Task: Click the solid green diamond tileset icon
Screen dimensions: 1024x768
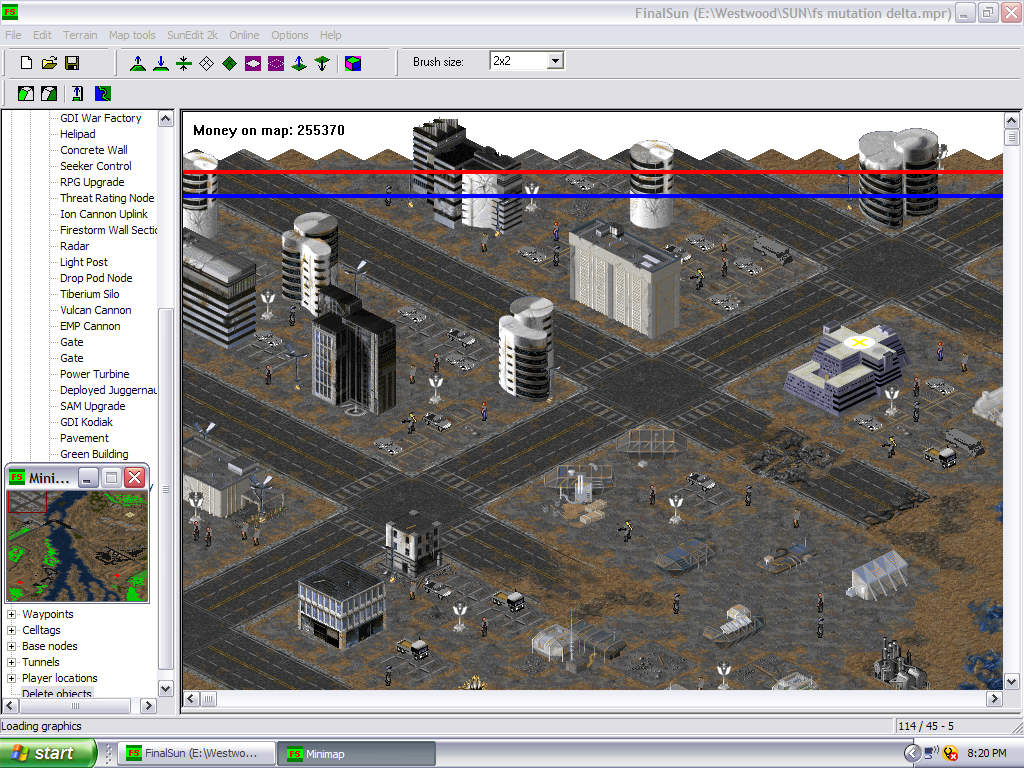Action: [229, 63]
